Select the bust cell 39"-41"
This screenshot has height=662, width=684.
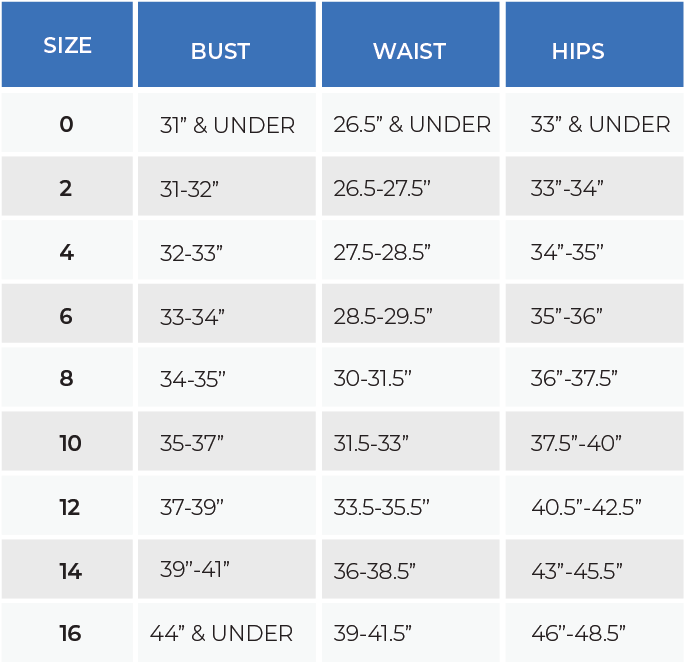(x=195, y=569)
